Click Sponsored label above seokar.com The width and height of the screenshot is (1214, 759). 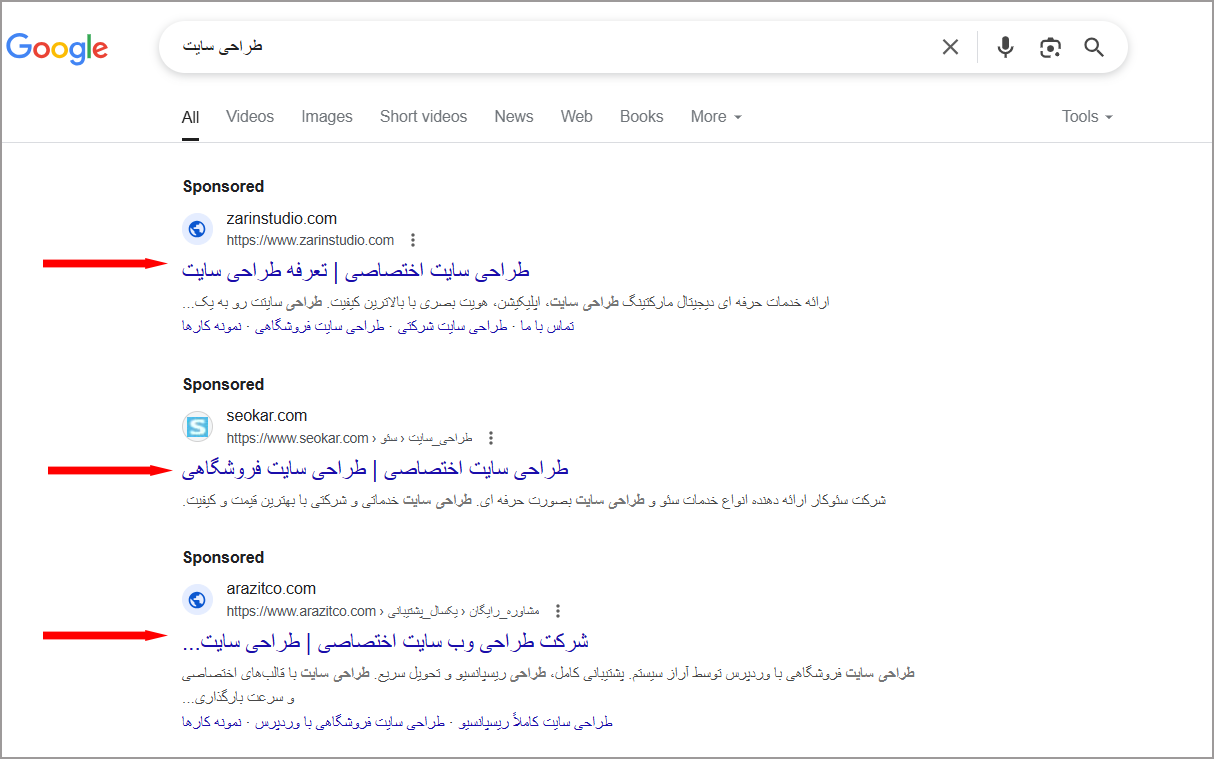click(x=223, y=385)
